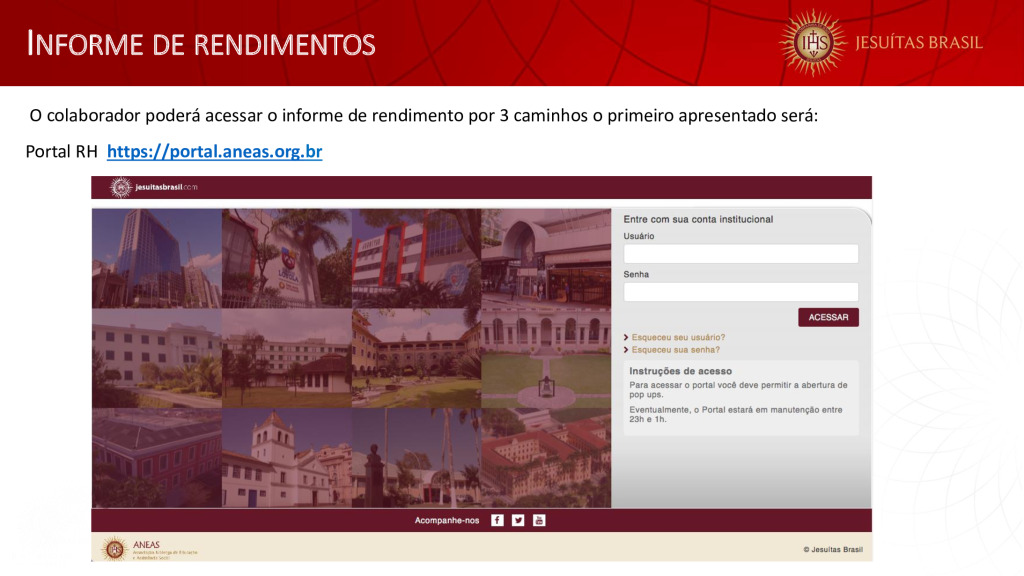Open the portal.aneas.org.br hyperlink

214,152
